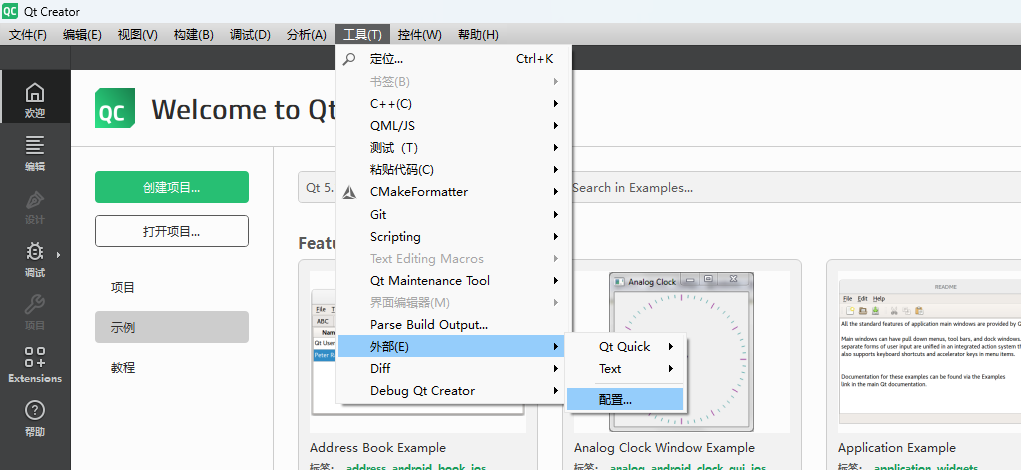Expand the Diff submenu arrow
The width and height of the screenshot is (1021, 470).
coord(556,368)
